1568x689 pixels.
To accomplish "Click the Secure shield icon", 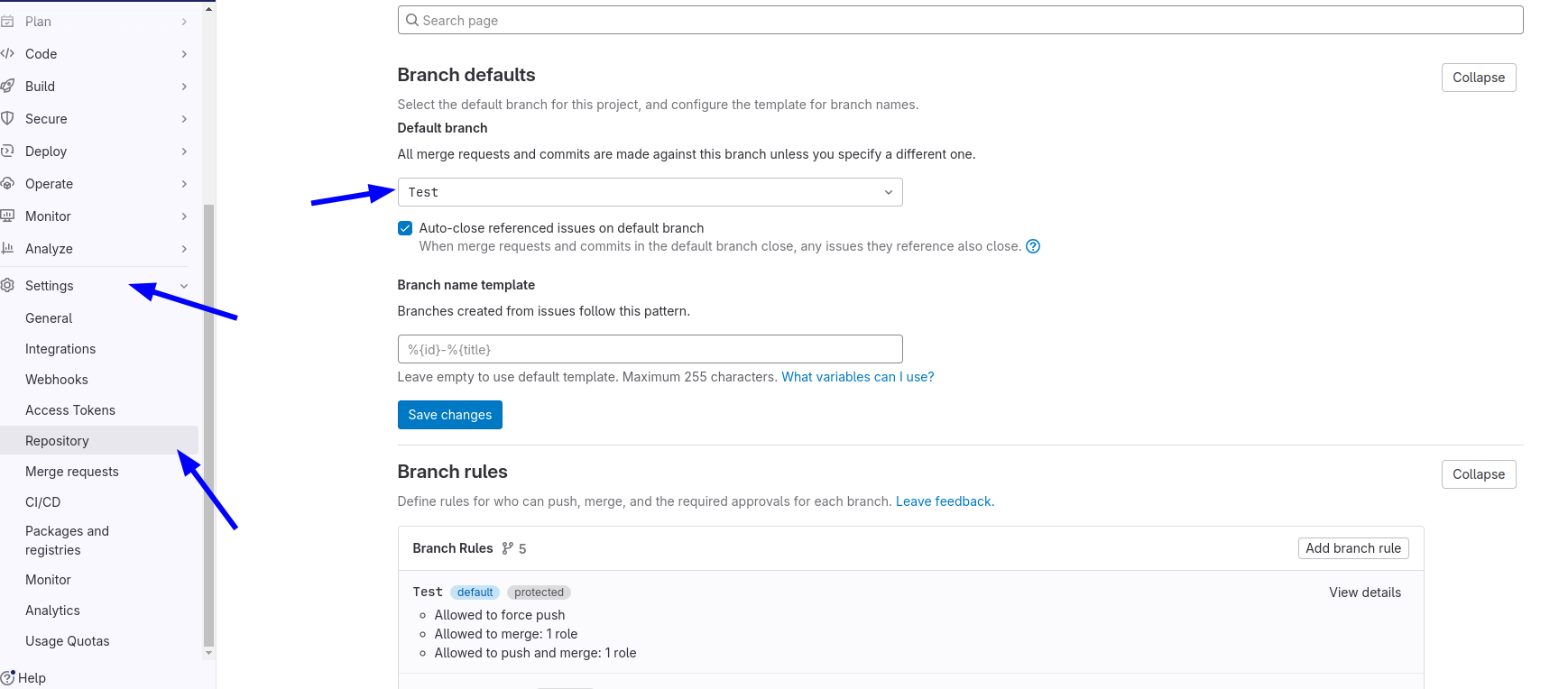I will (x=8, y=119).
